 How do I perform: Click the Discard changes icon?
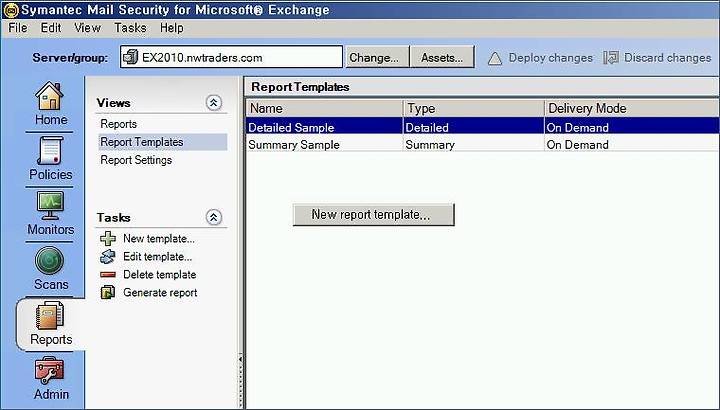point(611,58)
